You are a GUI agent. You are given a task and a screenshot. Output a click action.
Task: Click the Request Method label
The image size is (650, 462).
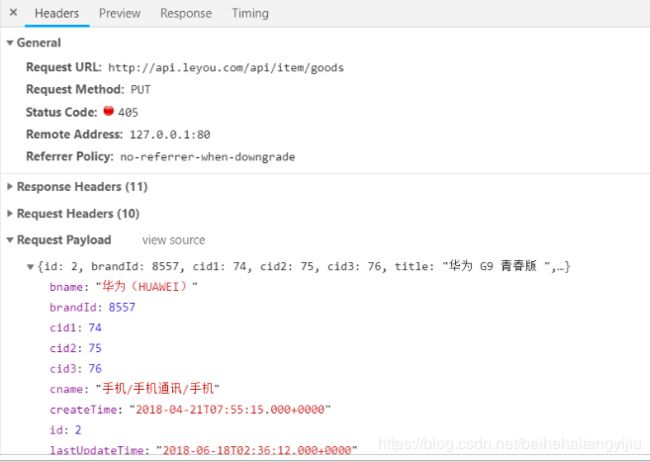point(75,89)
